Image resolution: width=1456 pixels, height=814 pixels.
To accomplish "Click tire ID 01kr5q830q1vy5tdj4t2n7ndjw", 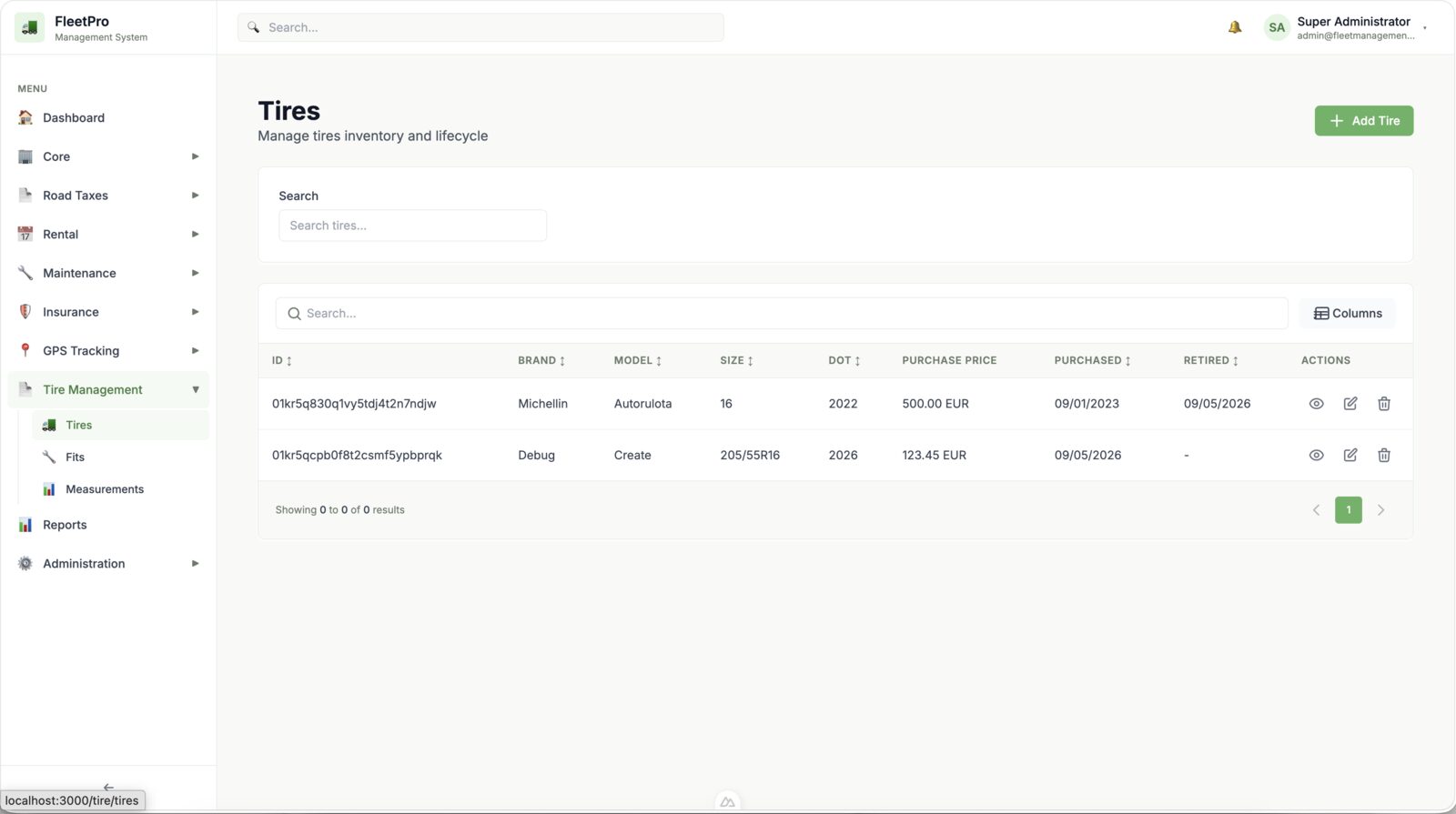I will click(x=354, y=404).
